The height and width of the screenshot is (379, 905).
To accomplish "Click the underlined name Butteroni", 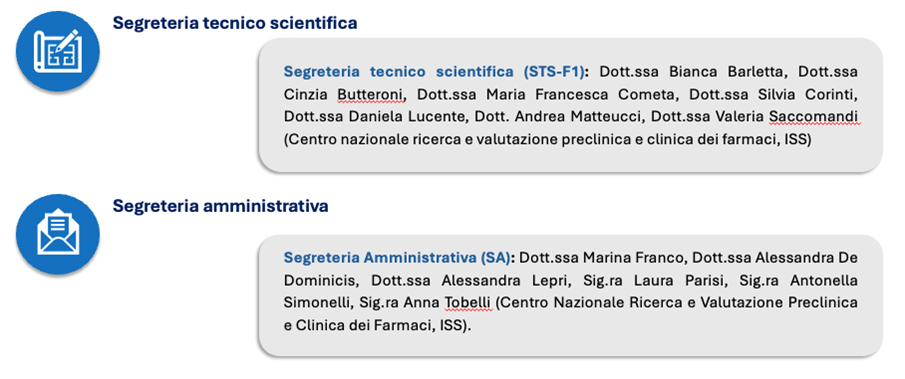I will [372, 95].
